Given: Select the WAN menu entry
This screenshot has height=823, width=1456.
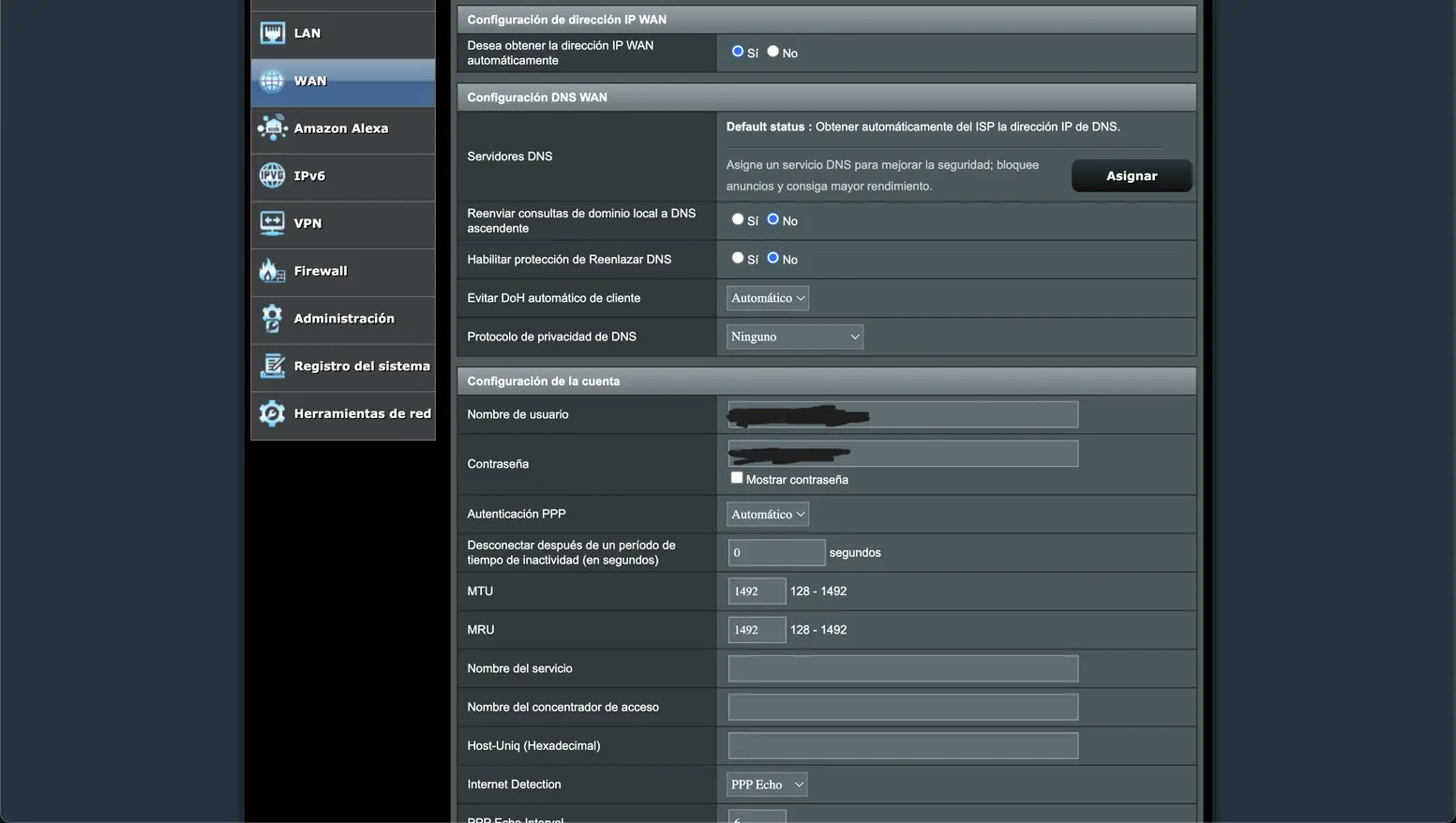Looking at the screenshot, I should pyautogui.click(x=343, y=82).
